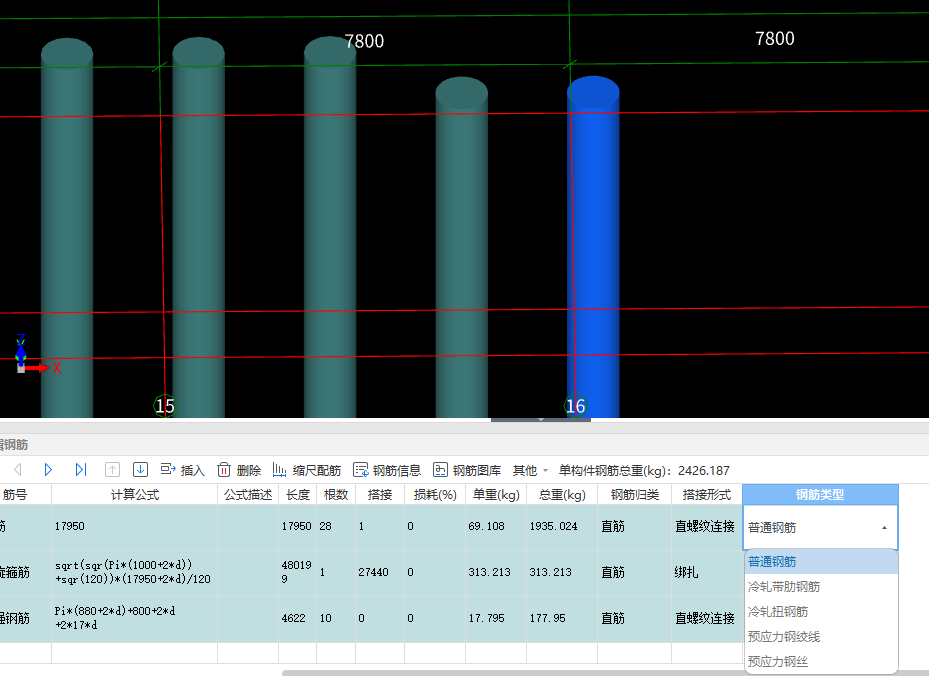Click the 钢筋类型 column header
This screenshot has width=929, height=676.
pyautogui.click(x=820, y=494)
